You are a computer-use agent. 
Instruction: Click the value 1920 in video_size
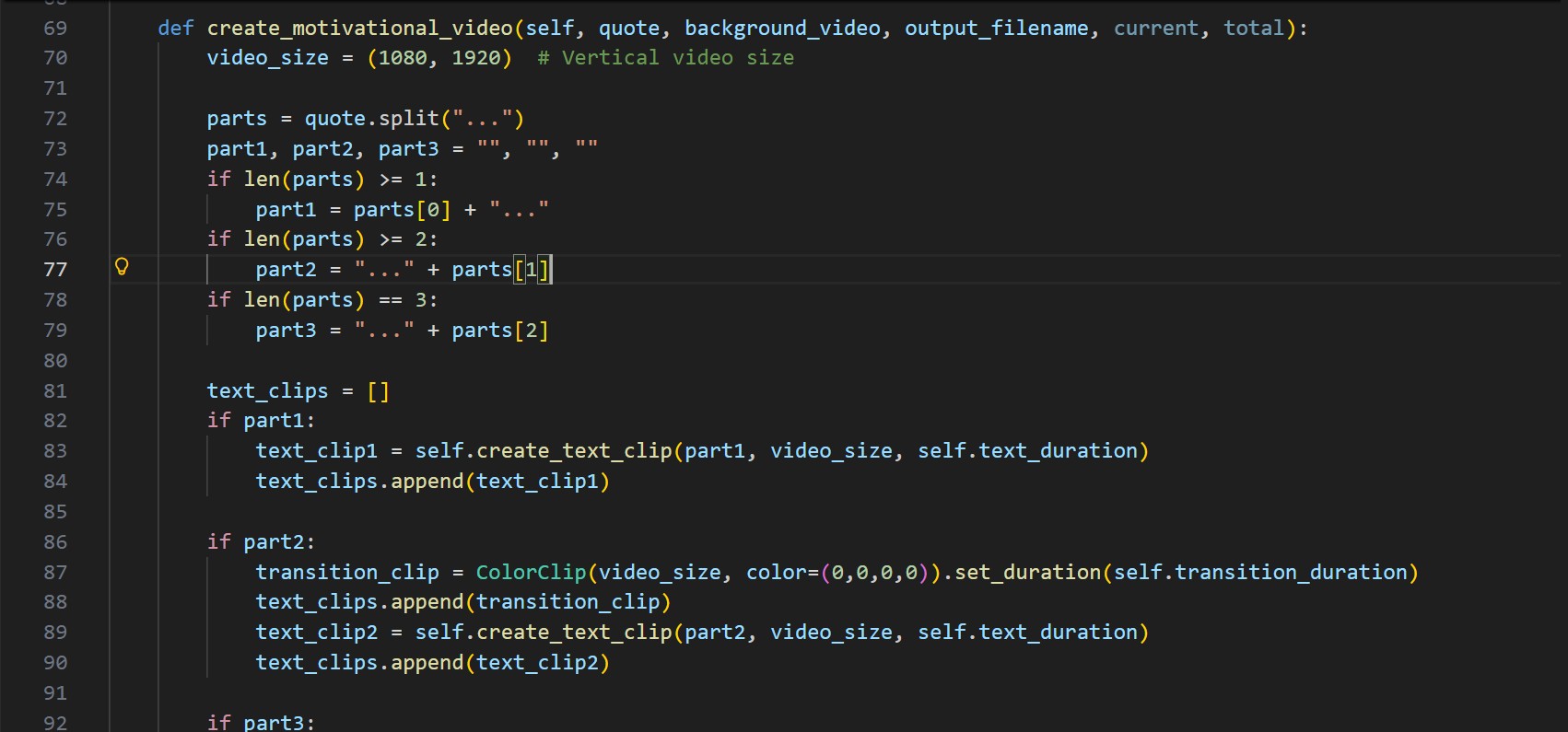coord(476,58)
